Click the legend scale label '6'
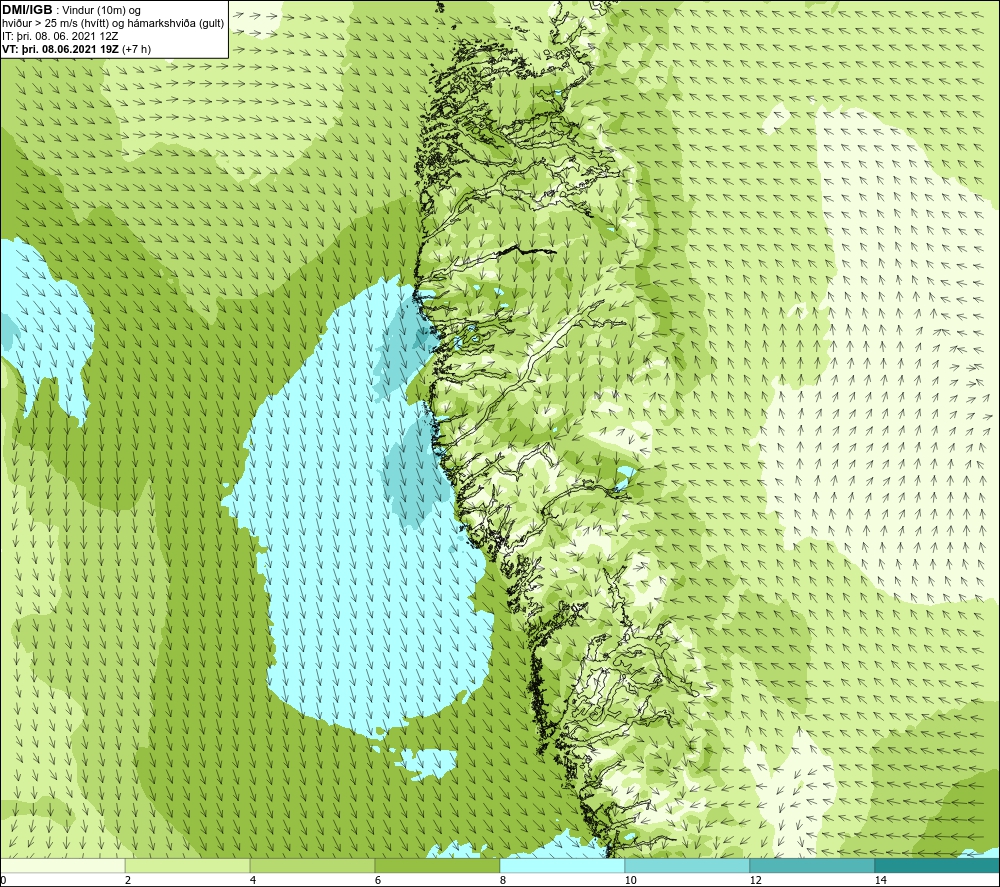 click(378, 880)
